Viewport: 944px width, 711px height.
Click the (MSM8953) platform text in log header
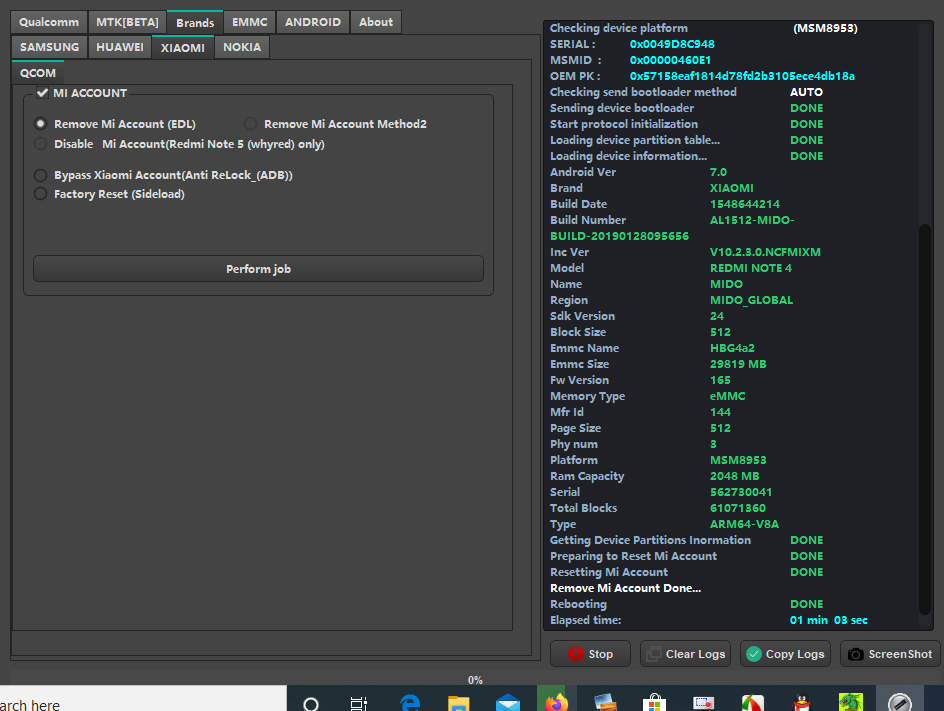pyautogui.click(x=825, y=28)
